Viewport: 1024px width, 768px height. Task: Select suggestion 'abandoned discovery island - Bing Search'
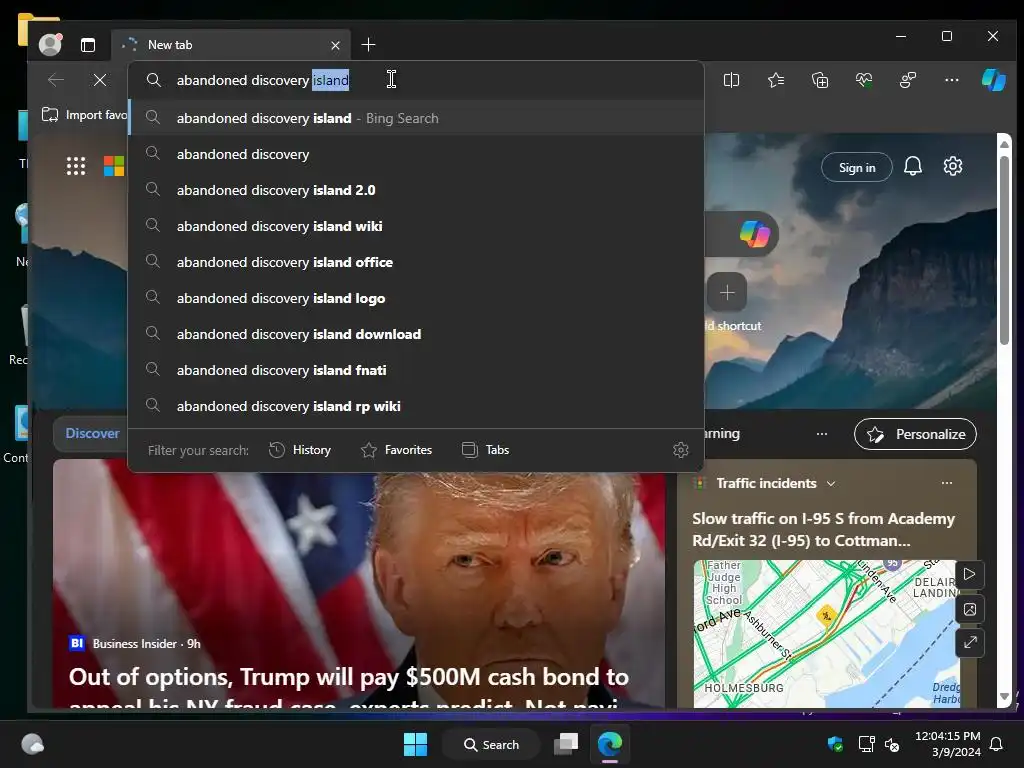coord(416,118)
